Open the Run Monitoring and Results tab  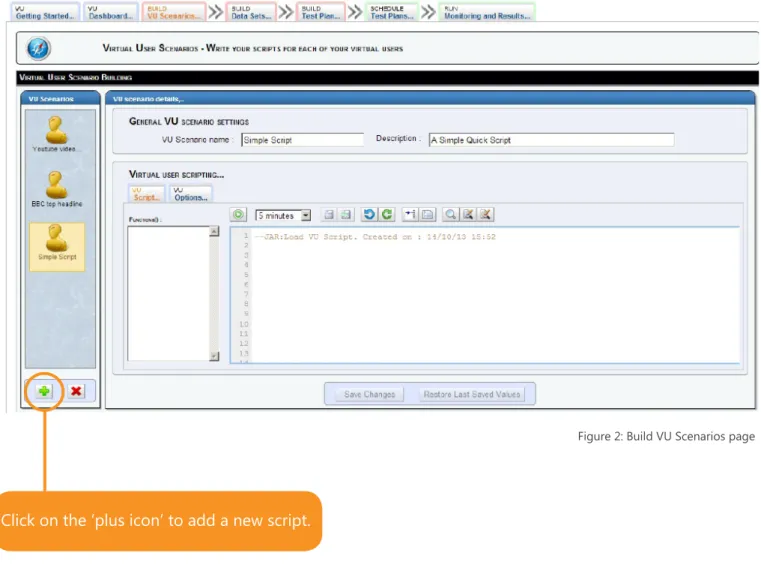[x=487, y=12]
